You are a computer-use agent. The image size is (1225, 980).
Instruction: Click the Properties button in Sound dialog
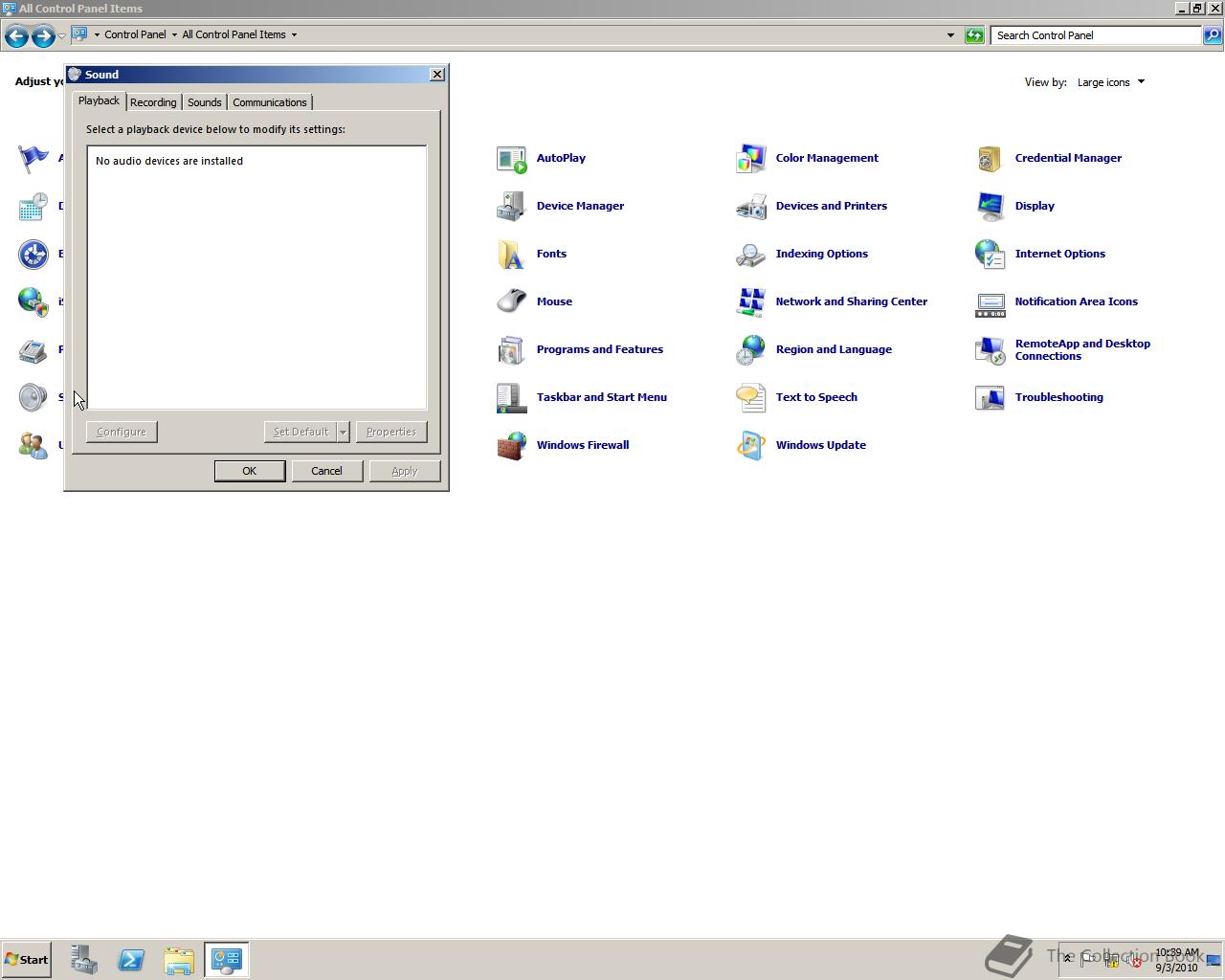[x=391, y=432]
